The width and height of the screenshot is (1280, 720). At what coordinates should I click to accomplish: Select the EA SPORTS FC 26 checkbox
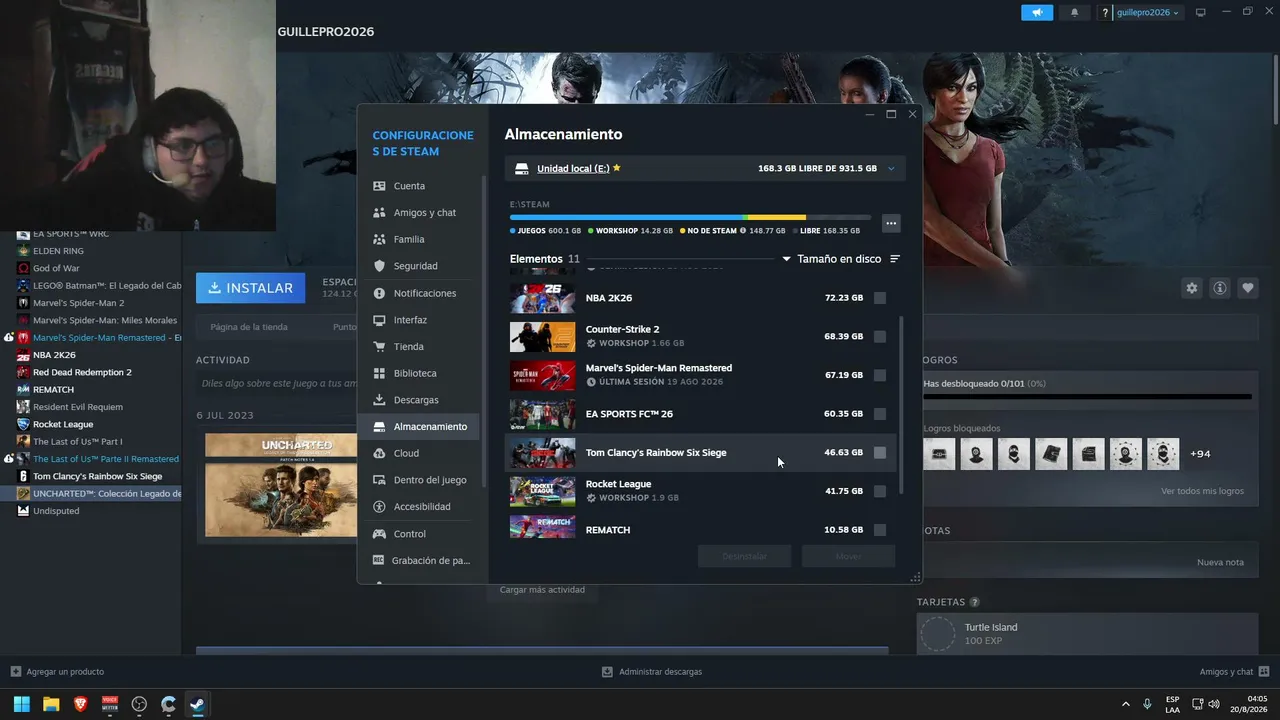click(880, 414)
